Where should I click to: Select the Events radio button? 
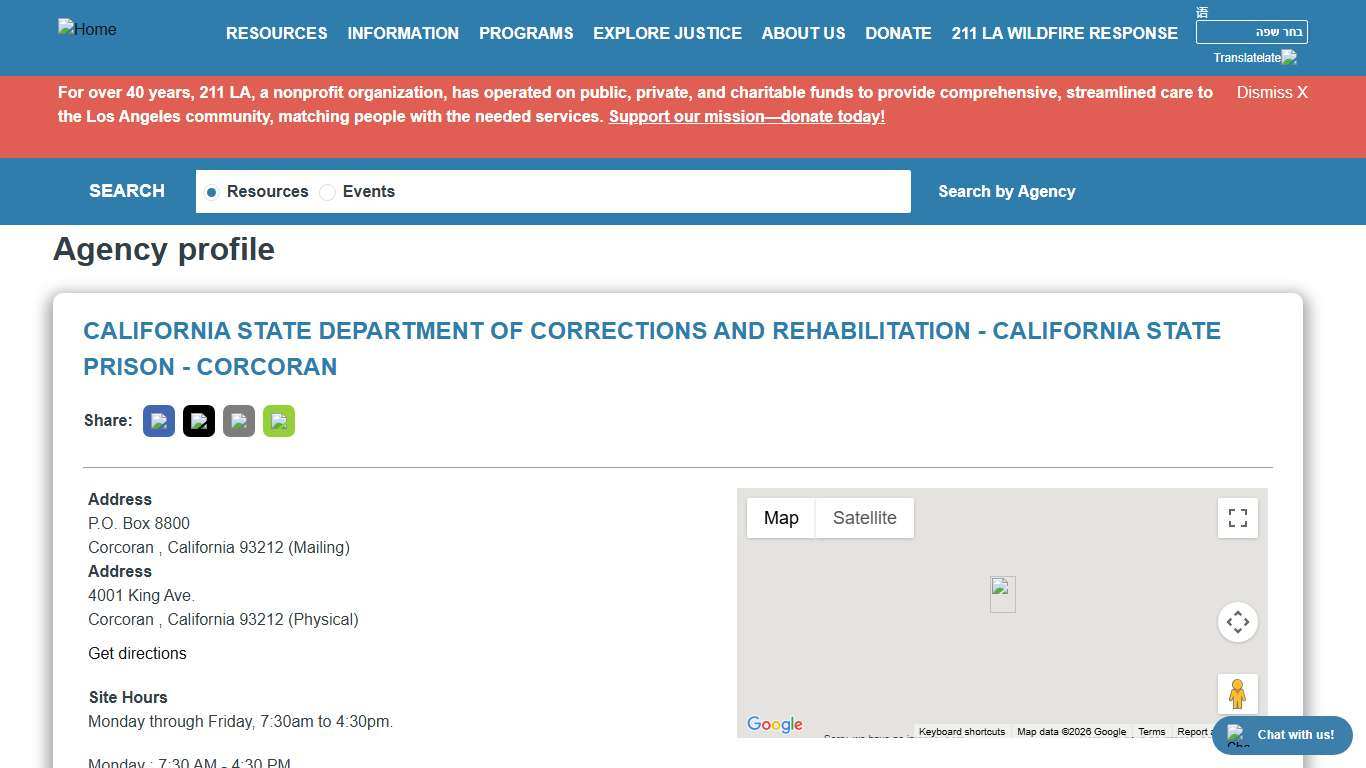pyautogui.click(x=327, y=192)
